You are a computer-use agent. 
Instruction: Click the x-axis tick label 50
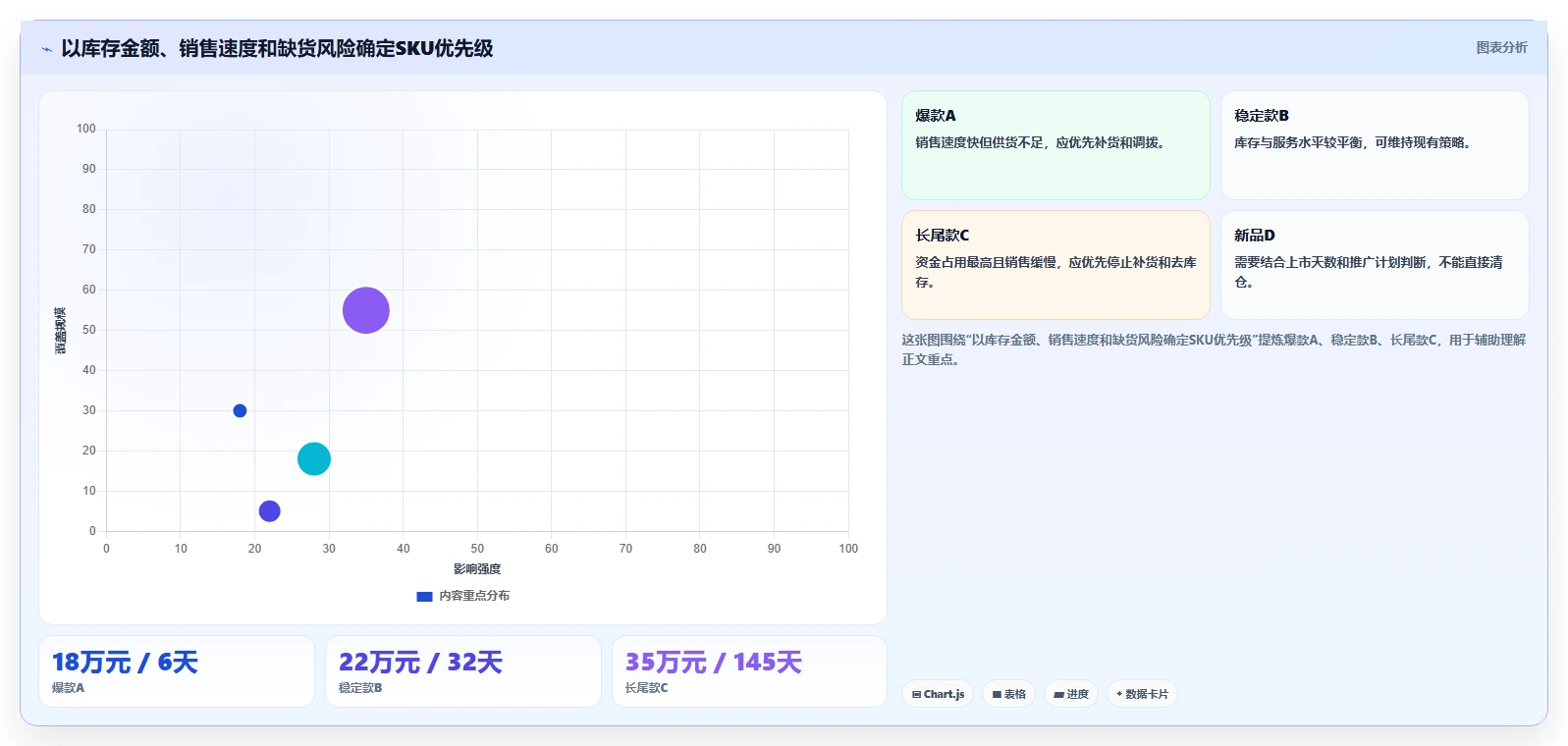(x=477, y=549)
